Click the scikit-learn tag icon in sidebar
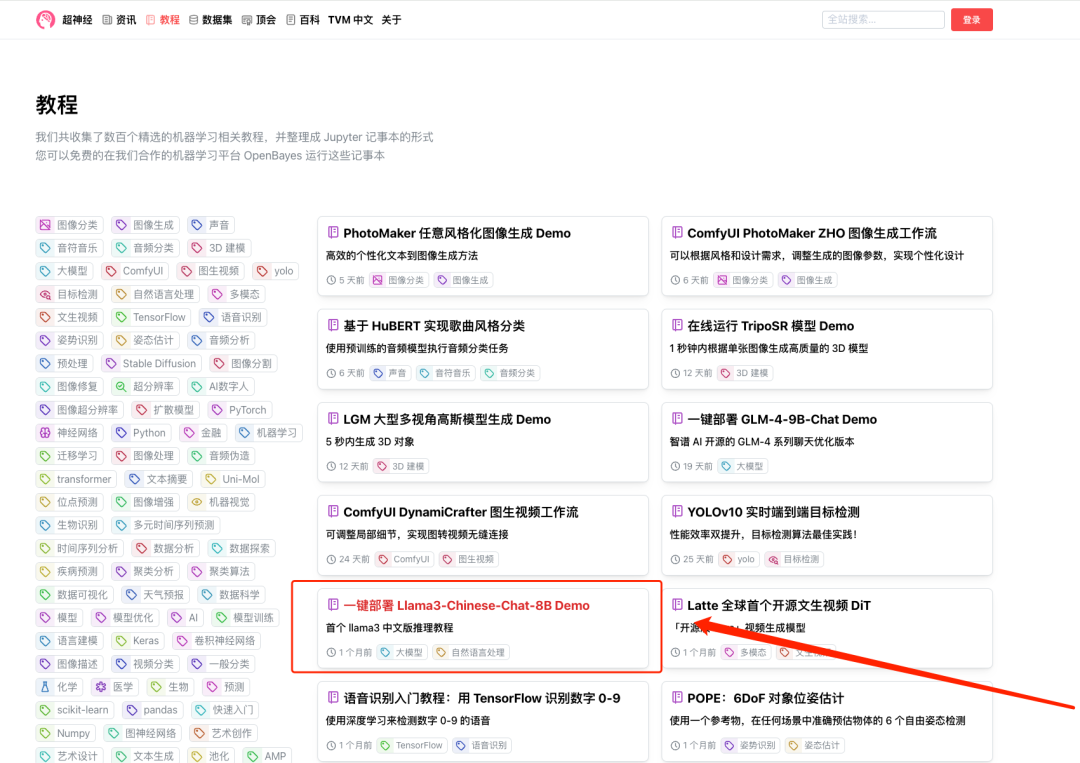Screen dimensions: 1080x763 [x=45, y=710]
